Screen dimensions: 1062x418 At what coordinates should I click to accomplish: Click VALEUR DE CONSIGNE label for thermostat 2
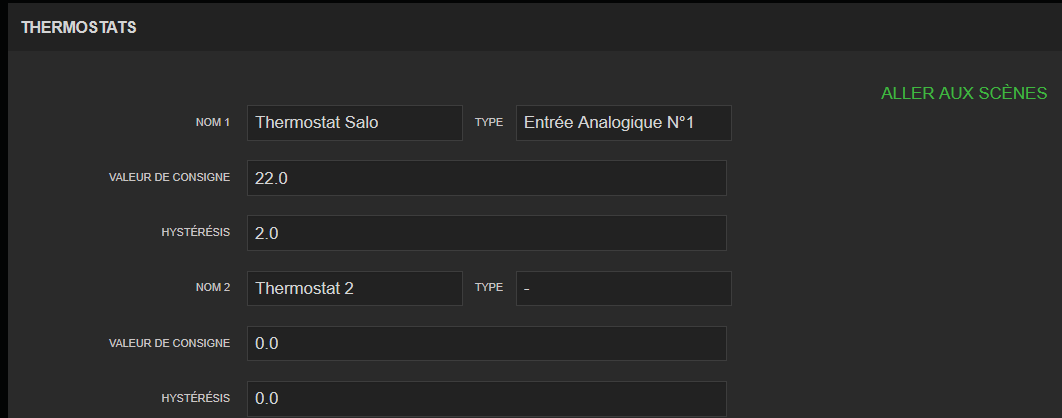point(170,343)
